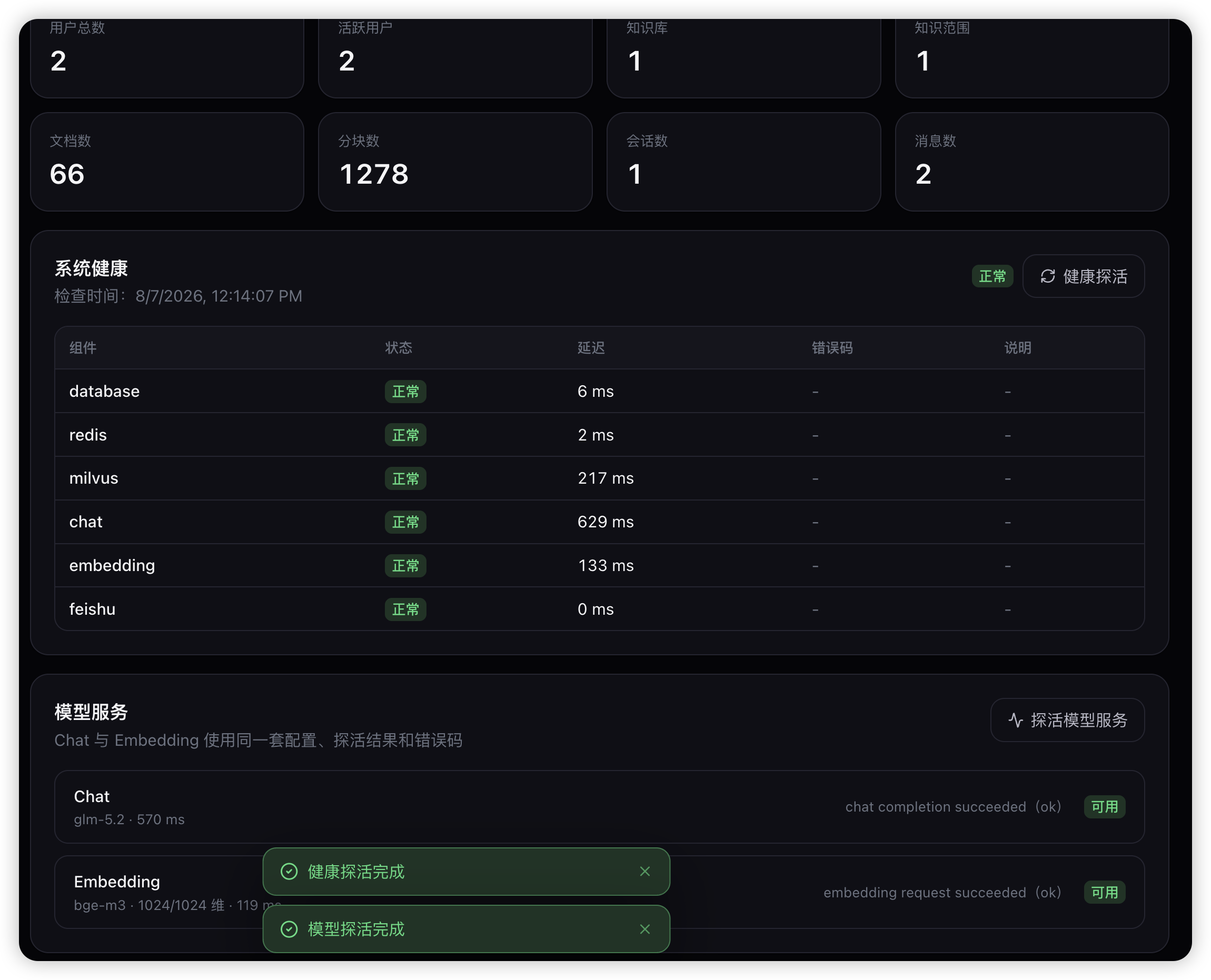Image resolution: width=1211 pixels, height=980 pixels.
Task: Select the database component row
Action: pos(599,391)
